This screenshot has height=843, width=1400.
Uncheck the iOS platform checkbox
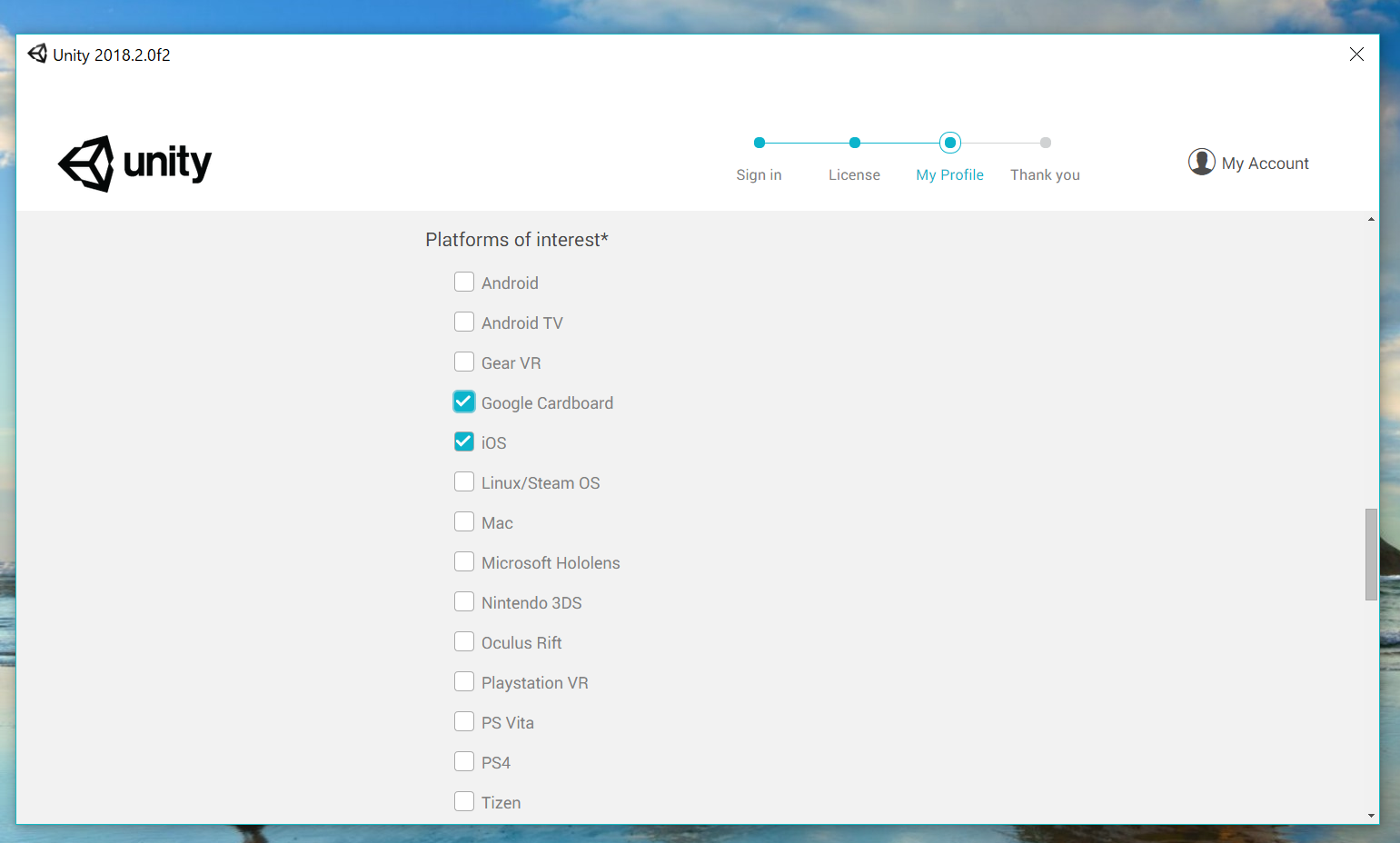[x=464, y=441]
